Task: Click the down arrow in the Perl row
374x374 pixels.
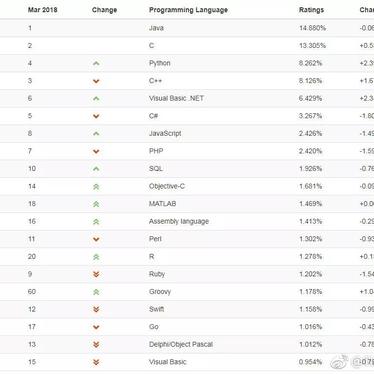Action: click(x=96, y=239)
